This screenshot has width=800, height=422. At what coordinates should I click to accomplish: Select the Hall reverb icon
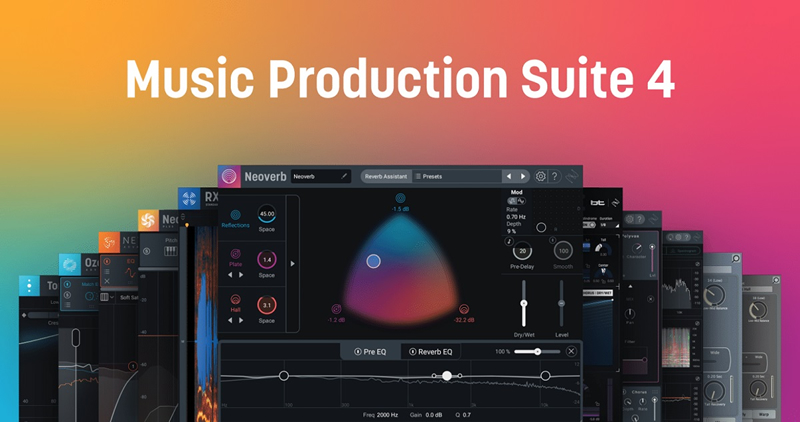[235, 300]
